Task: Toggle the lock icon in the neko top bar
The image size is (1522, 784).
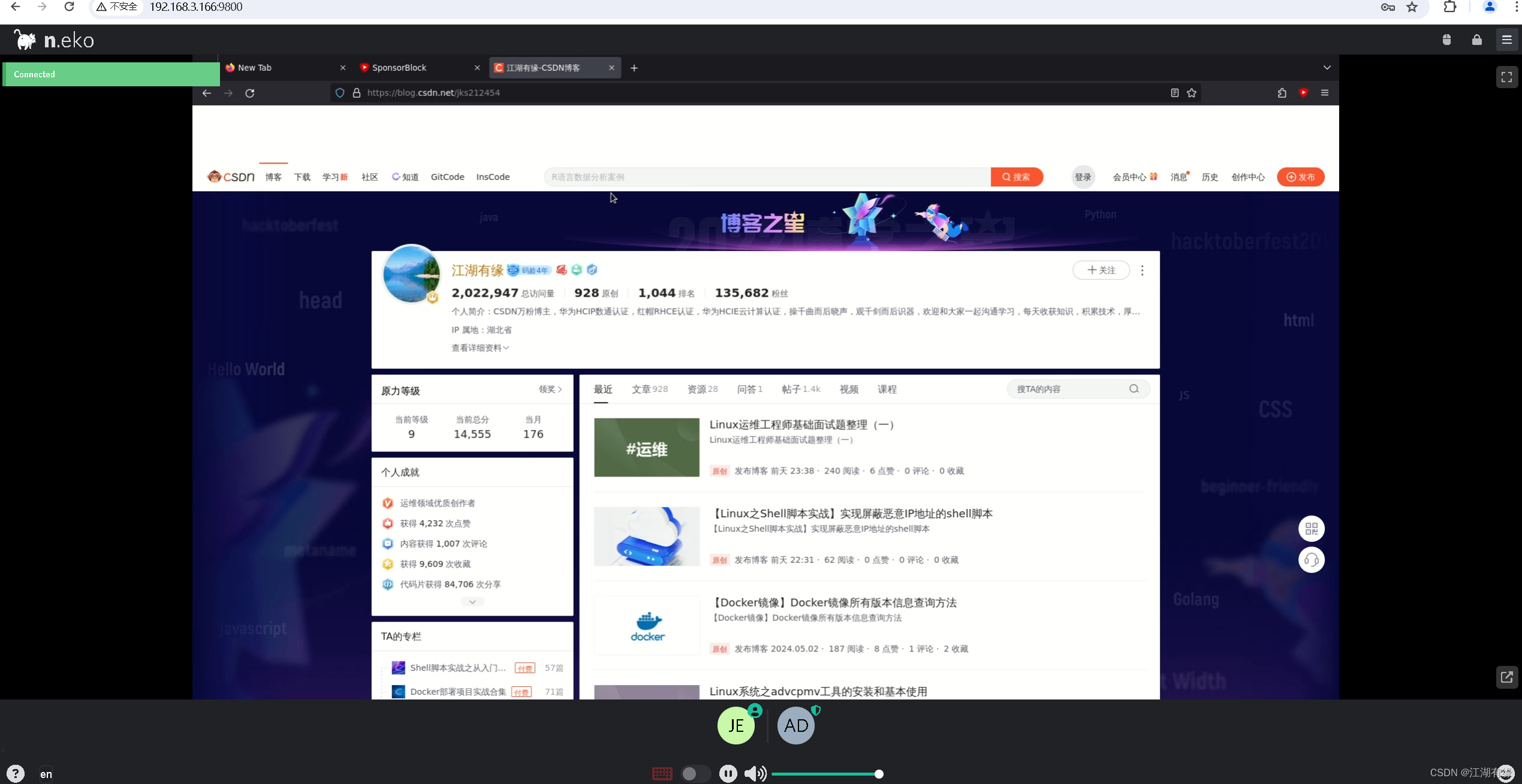Action: (1476, 40)
